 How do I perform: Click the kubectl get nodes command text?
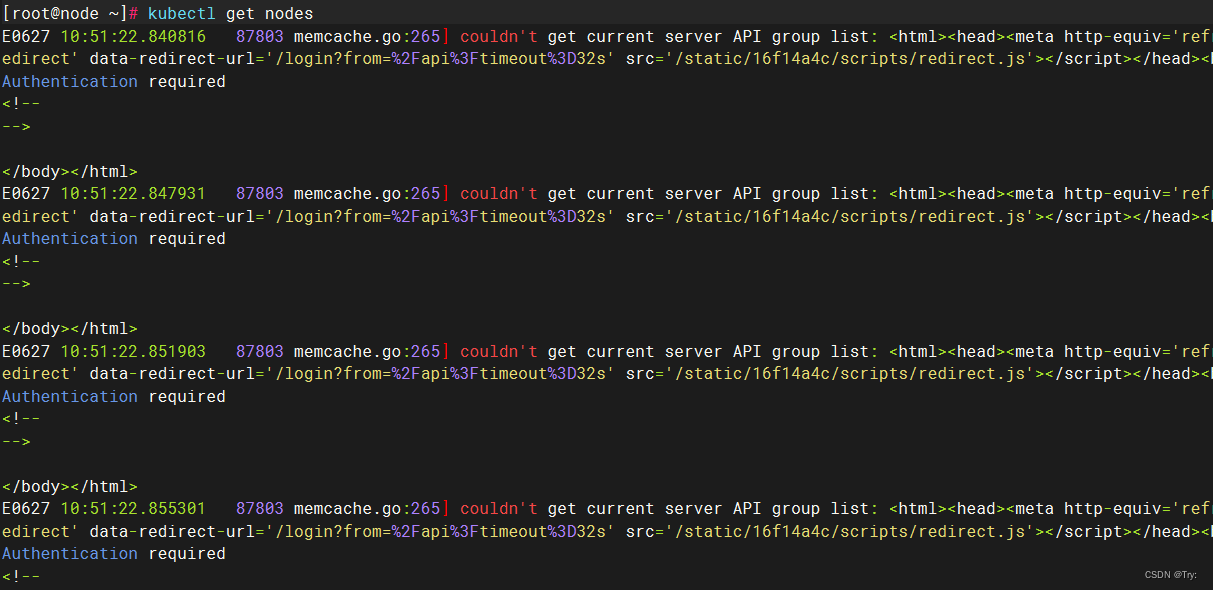pos(230,13)
